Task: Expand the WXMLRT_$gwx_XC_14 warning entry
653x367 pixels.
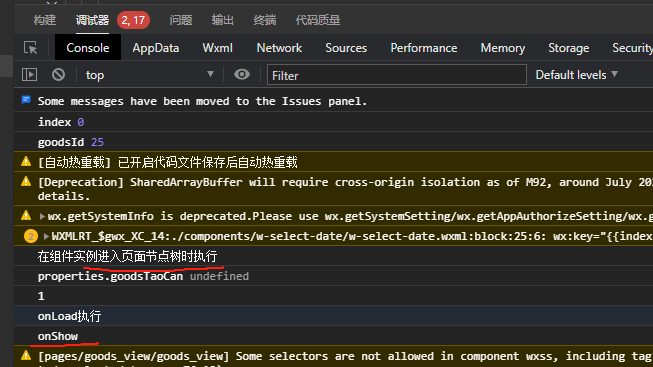Action: pyautogui.click(x=46, y=236)
